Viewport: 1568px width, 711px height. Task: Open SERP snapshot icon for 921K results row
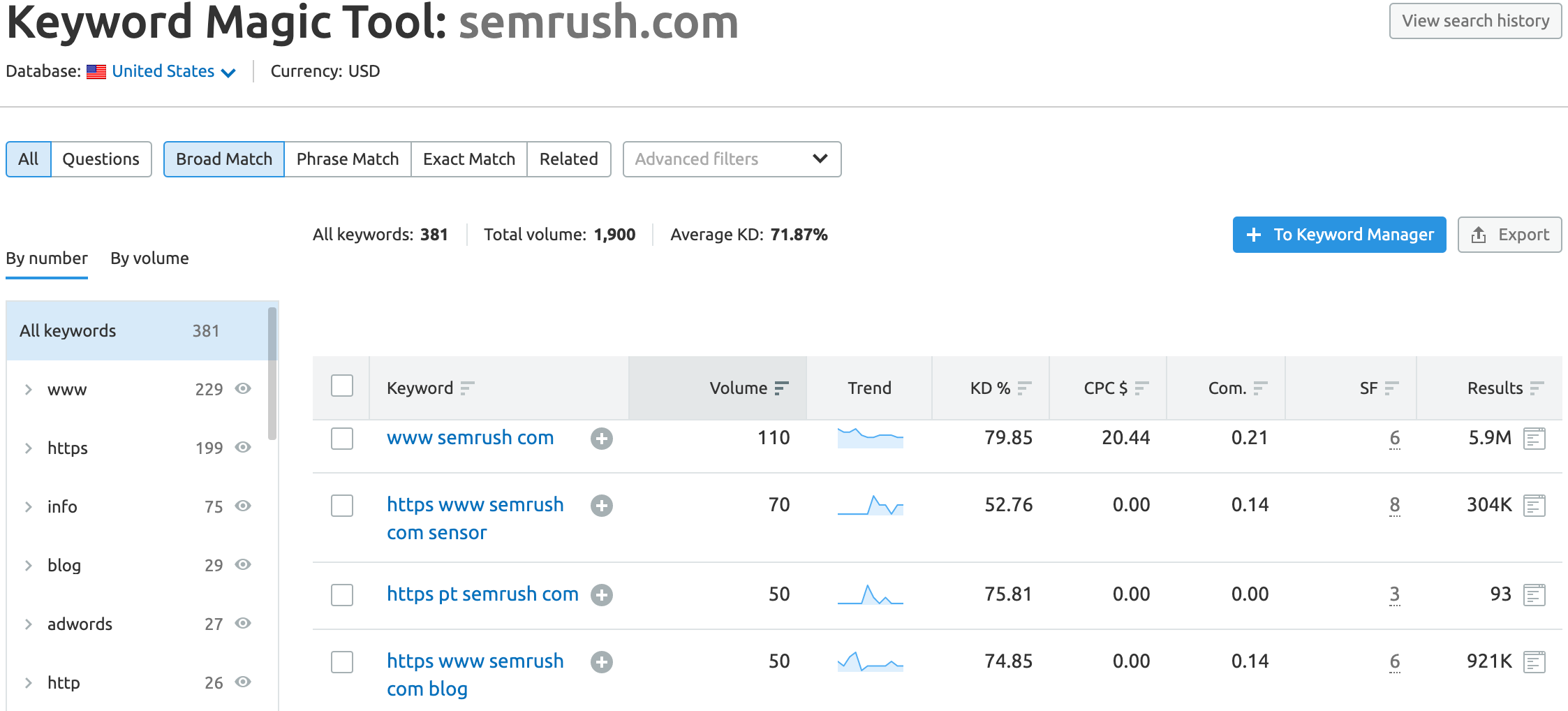click(x=1534, y=662)
